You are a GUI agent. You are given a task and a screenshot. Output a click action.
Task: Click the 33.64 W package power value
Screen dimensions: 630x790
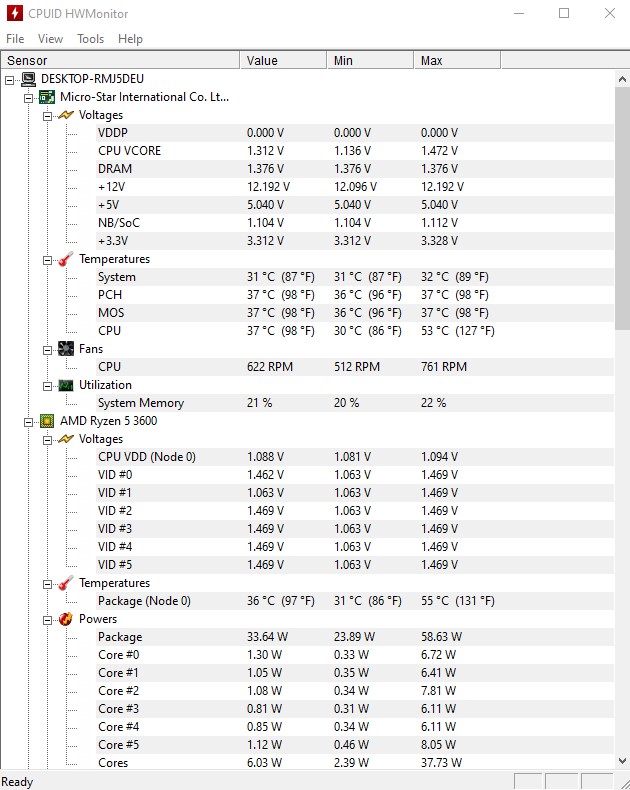(267, 637)
